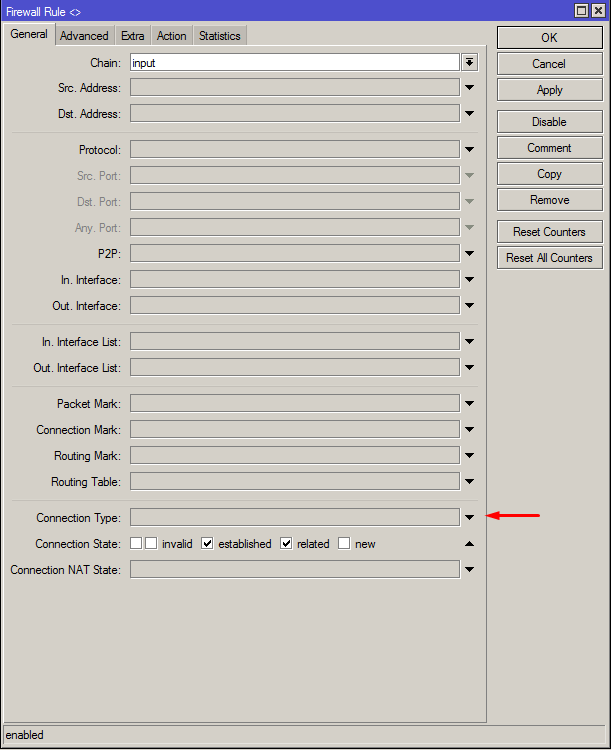Add a Comment to the rule
Screen dimensions: 611x750
point(549,148)
